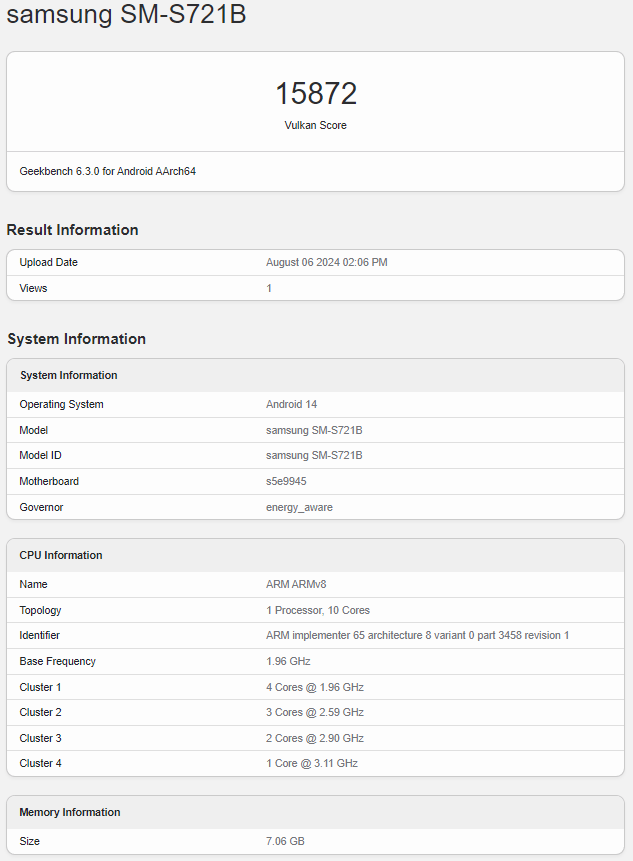Click the 1 Processor, 10 Cores topology value
Viewport: 633px width, 861px height.
[318, 610]
